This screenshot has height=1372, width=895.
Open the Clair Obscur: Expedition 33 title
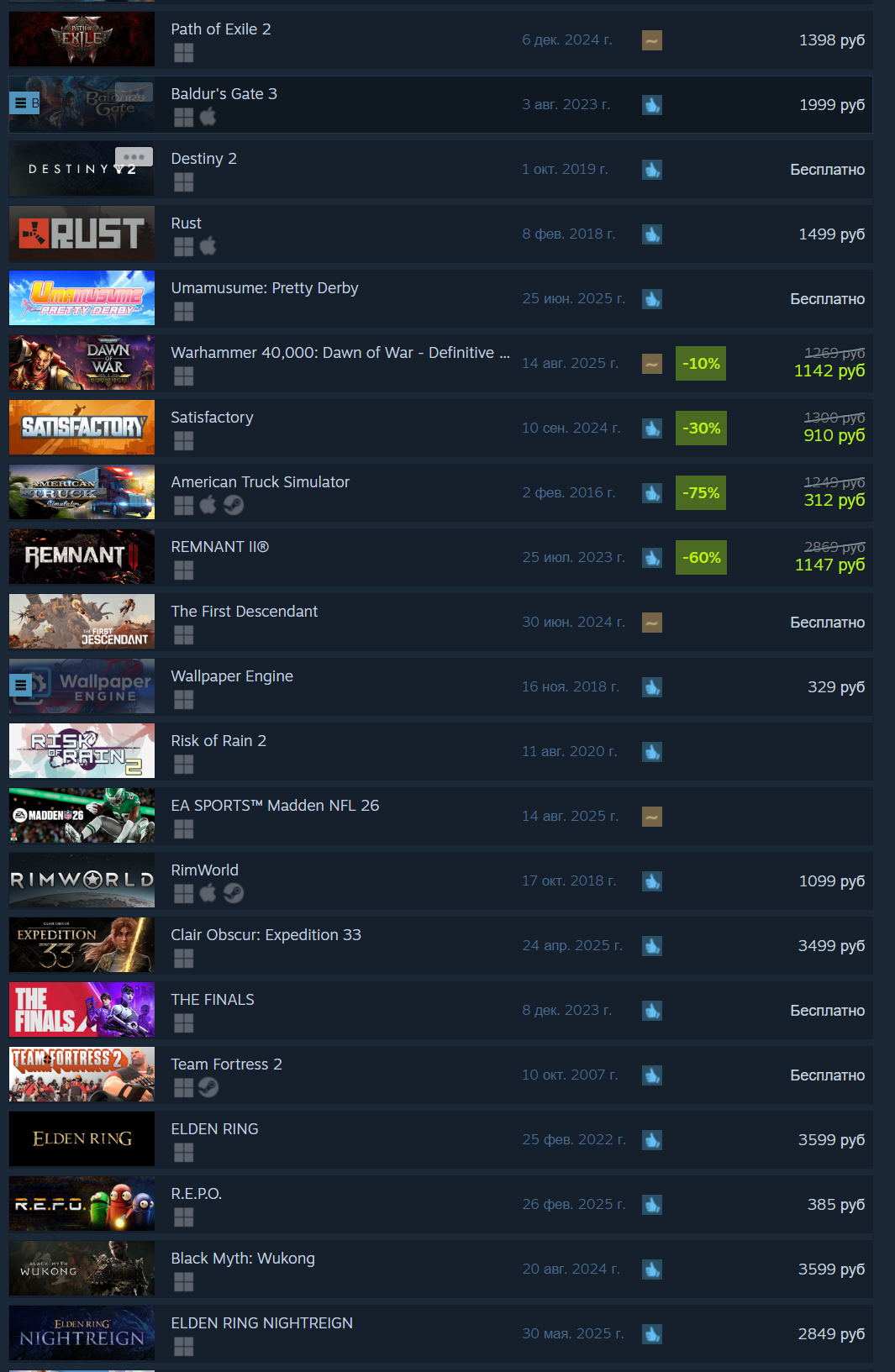[266, 935]
